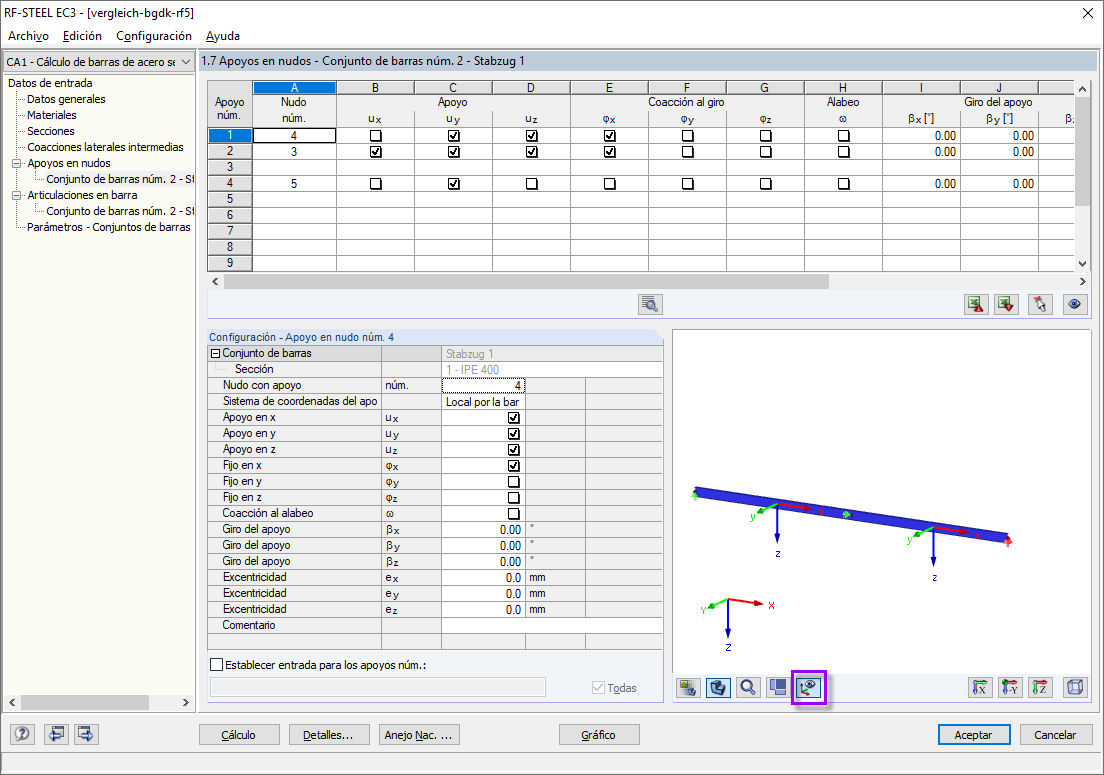
Task: Click the eye view-mode icon below the table
Action: pos(1074,304)
